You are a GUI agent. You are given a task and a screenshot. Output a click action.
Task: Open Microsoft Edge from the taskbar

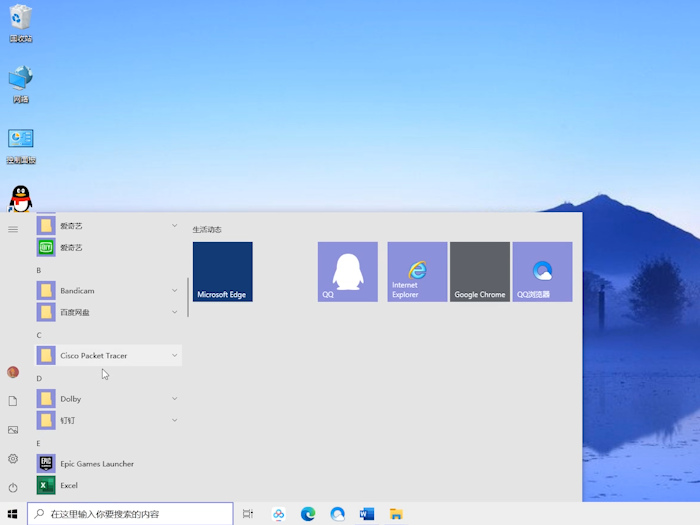coord(308,514)
